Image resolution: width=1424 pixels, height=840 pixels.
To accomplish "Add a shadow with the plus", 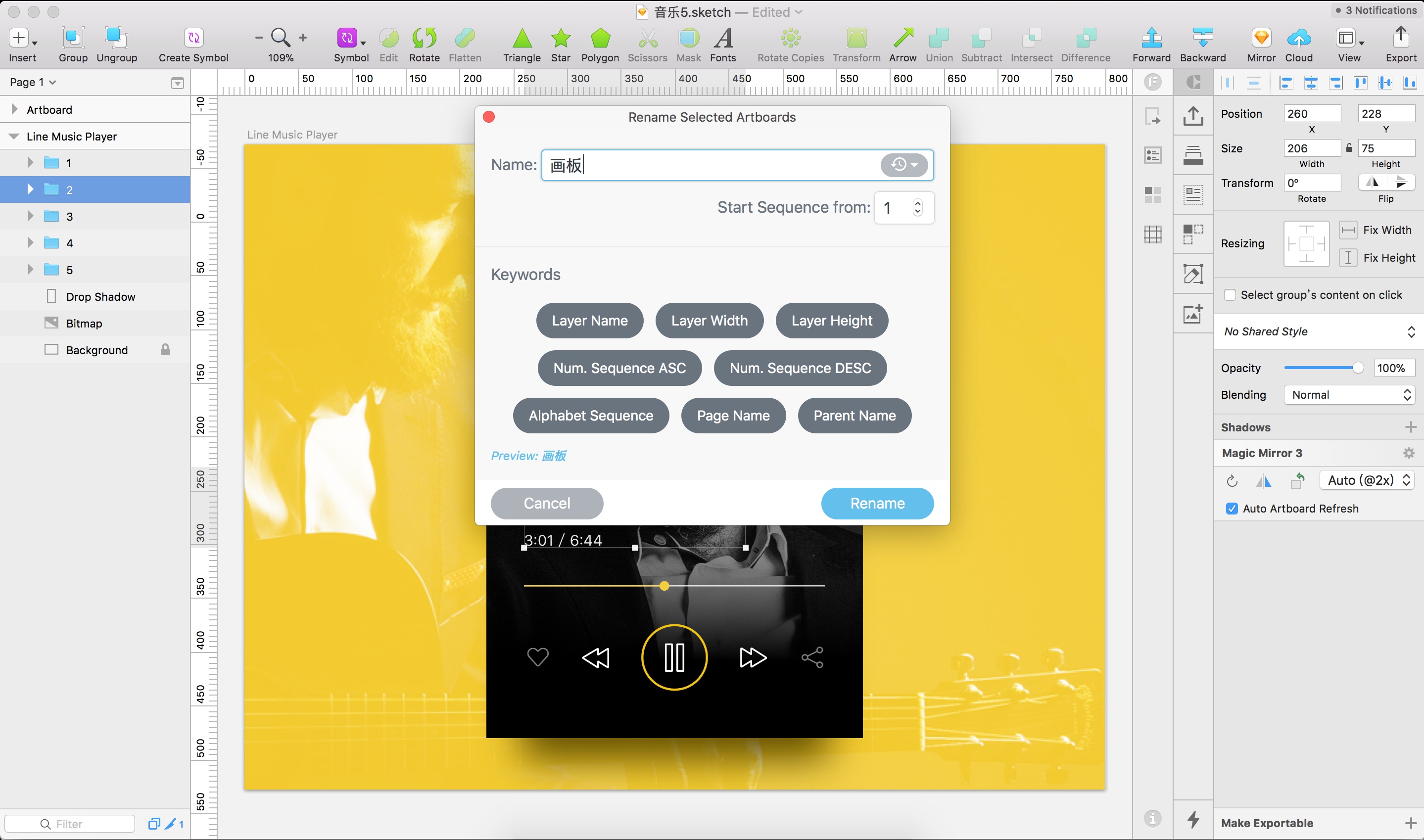I will point(1411,427).
